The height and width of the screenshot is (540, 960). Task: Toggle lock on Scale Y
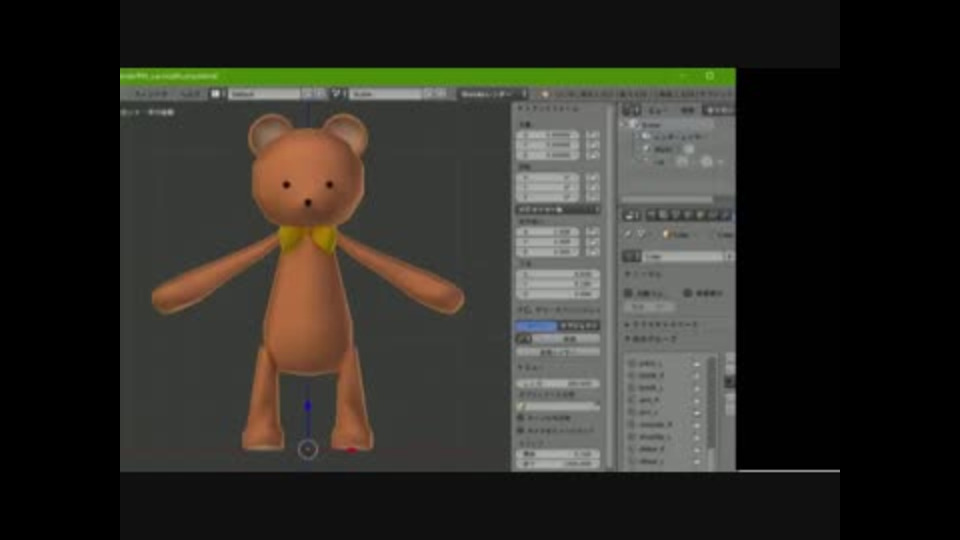point(592,242)
